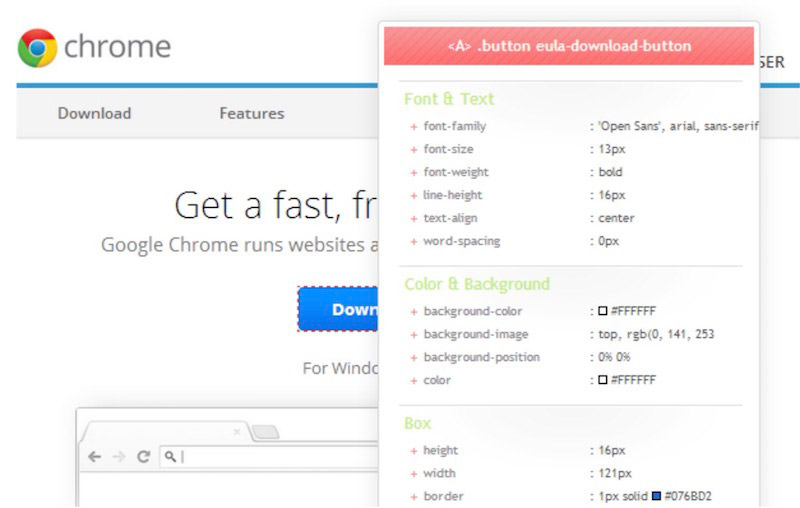The image size is (800, 508).
Task: Click the search magnifier icon in address bar
Action: (170, 456)
